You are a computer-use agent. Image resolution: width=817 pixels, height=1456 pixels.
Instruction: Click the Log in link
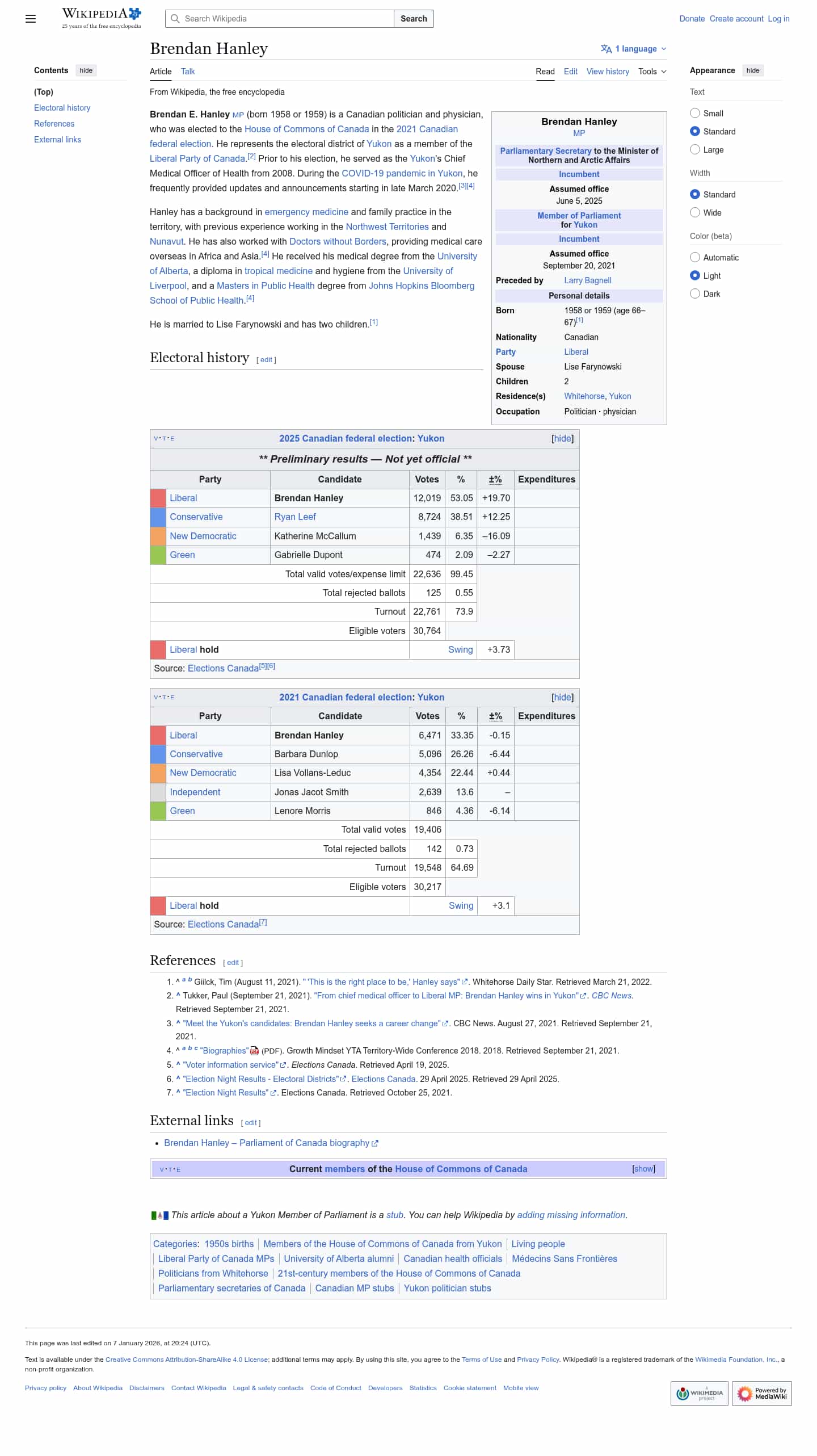[778, 19]
